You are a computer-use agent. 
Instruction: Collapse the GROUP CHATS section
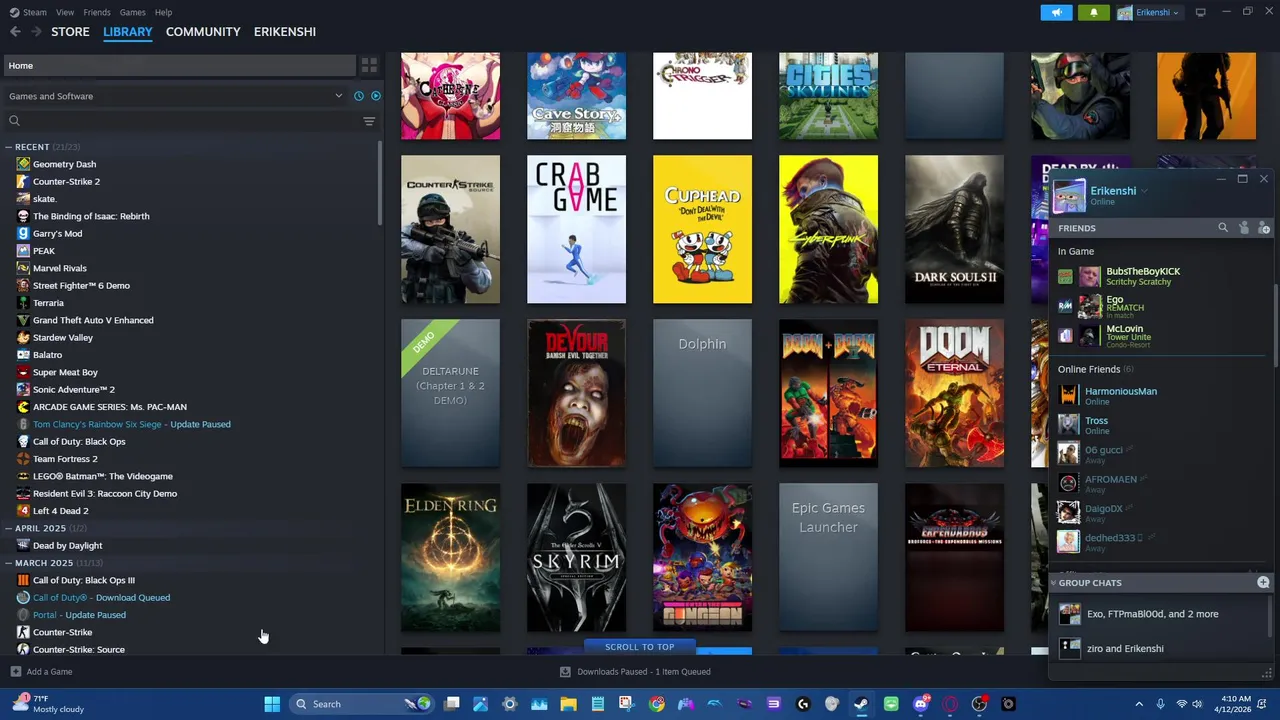click(x=1053, y=583)
